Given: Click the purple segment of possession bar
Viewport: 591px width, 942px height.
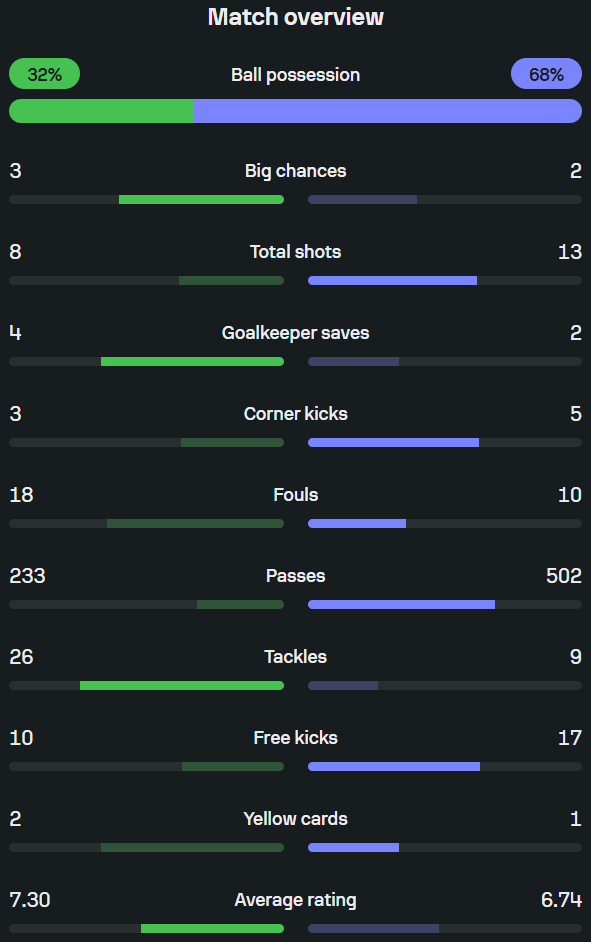Looking at the screenshot, I should pyautogui.click(x=387, y=111).
